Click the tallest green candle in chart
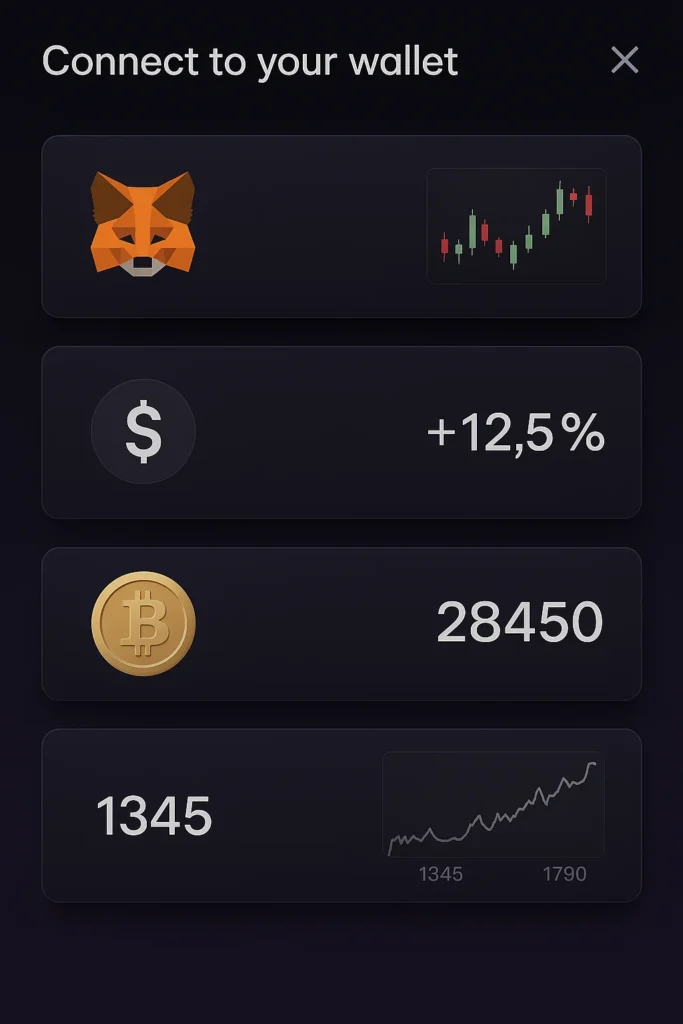This screenshot has width=683, height=1024. pos(472,231)
